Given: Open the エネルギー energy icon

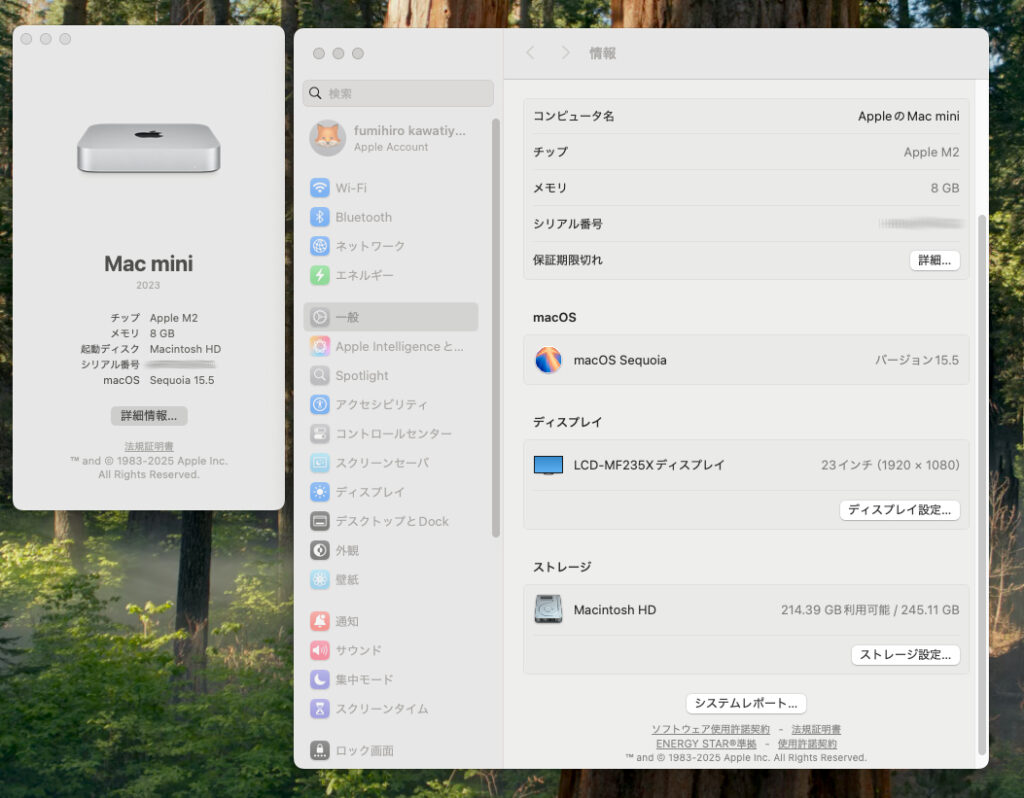Looking at the screenshot, I should click(x=319, y=275).
